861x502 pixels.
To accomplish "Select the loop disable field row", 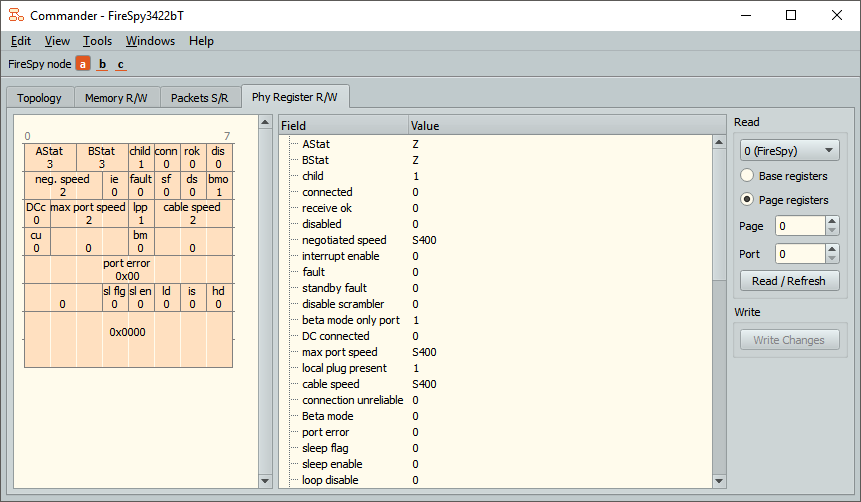I will coord(496,480).
